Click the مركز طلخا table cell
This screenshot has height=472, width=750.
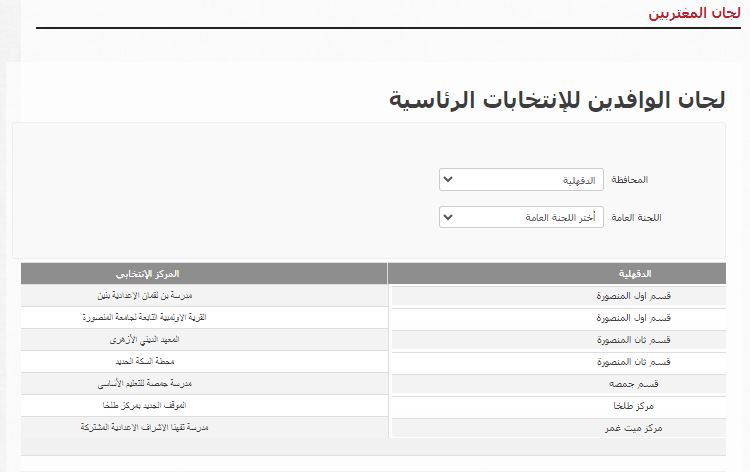tap(559, 406)
